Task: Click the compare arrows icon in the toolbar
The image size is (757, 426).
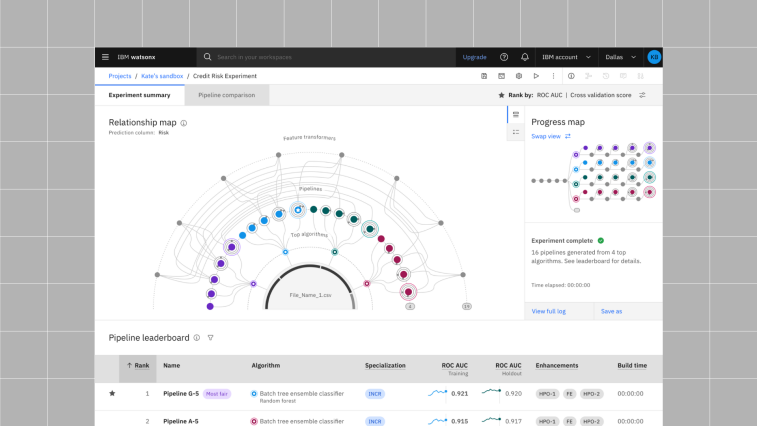Action: click(x=641, y=76)
